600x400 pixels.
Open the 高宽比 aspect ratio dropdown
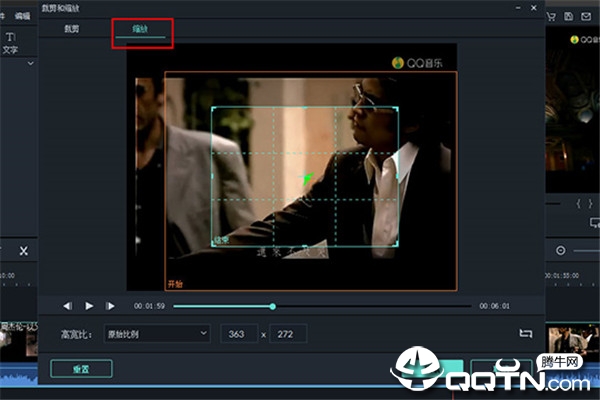pyautogui.click(x=157, y=334)
